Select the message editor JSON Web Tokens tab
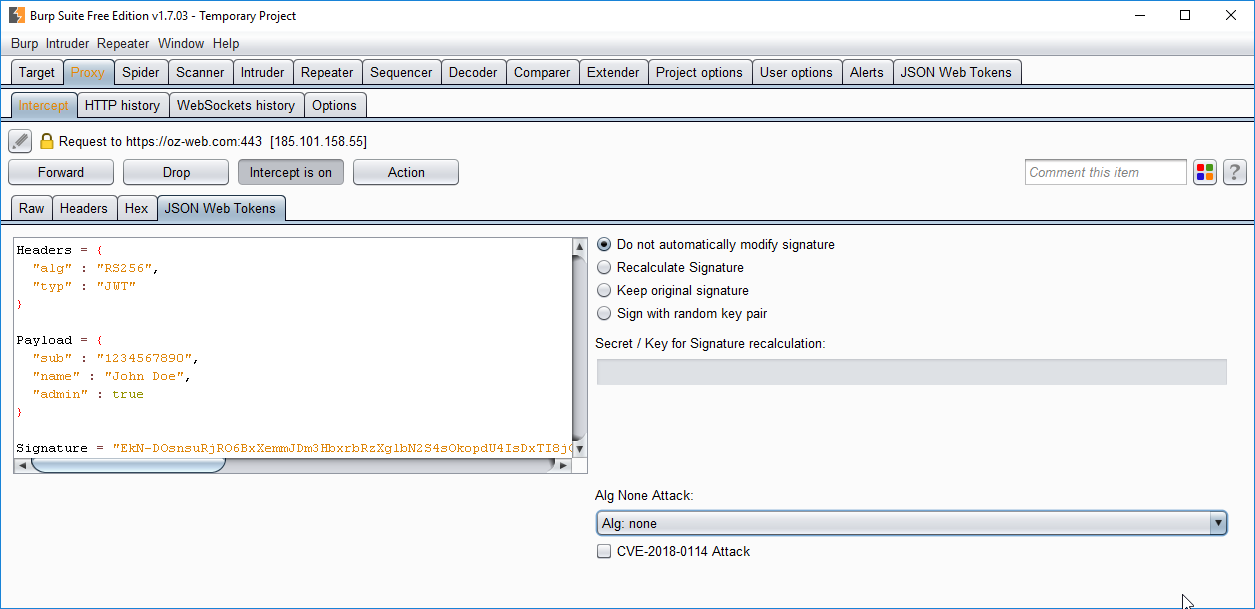Screen dimensions: 1255x609 (x=223, y=208)
